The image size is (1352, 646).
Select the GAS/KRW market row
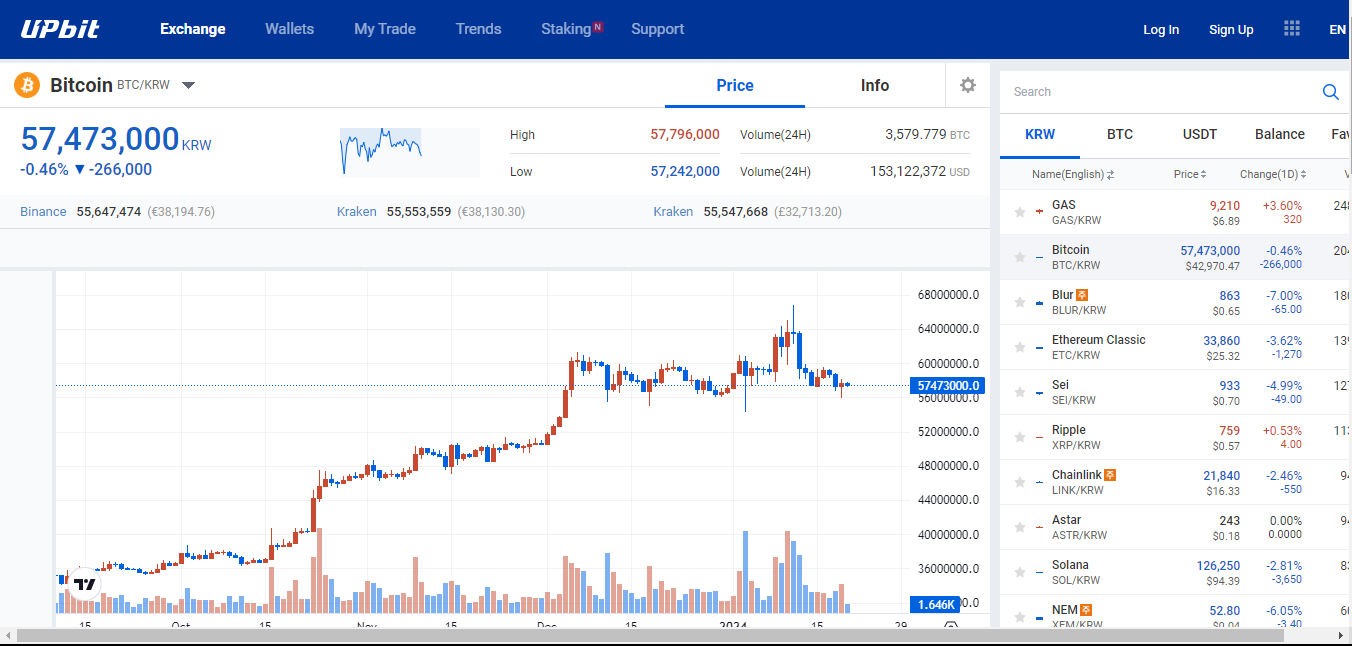(1176, 212)
